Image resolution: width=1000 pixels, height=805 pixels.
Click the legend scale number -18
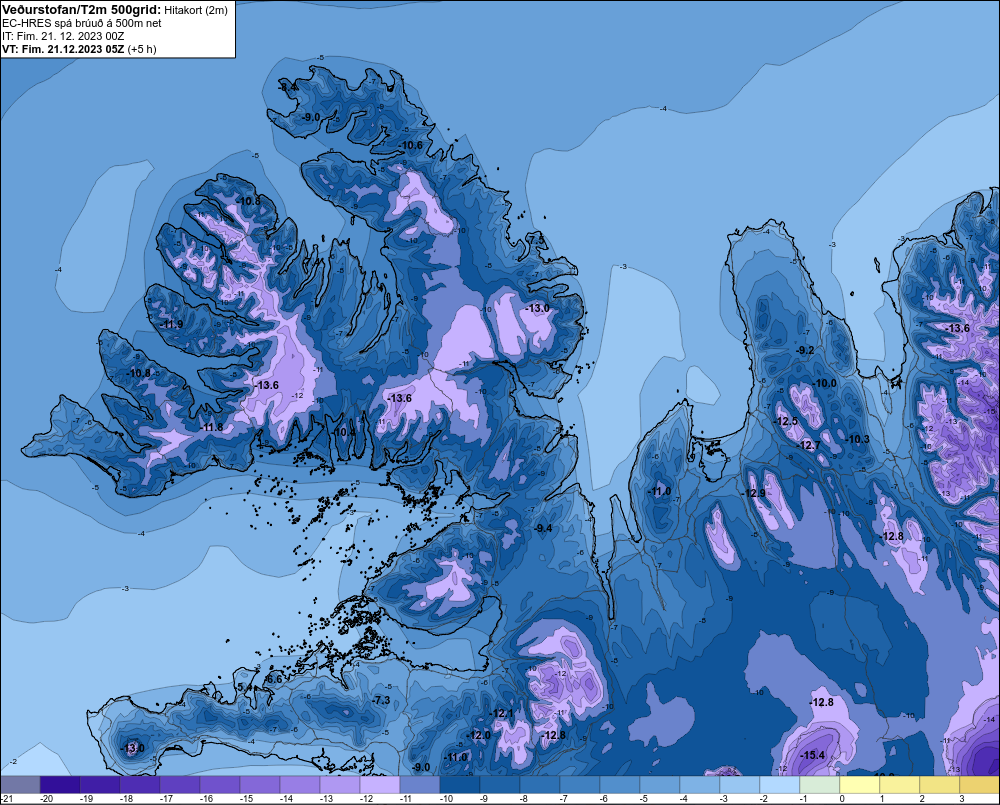point(126,799)
